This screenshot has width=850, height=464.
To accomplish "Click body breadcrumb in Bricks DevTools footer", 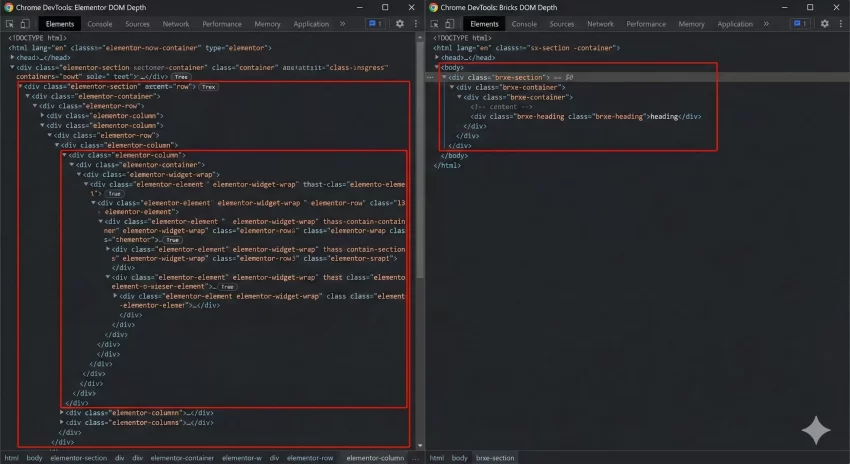I will [459, 458].
